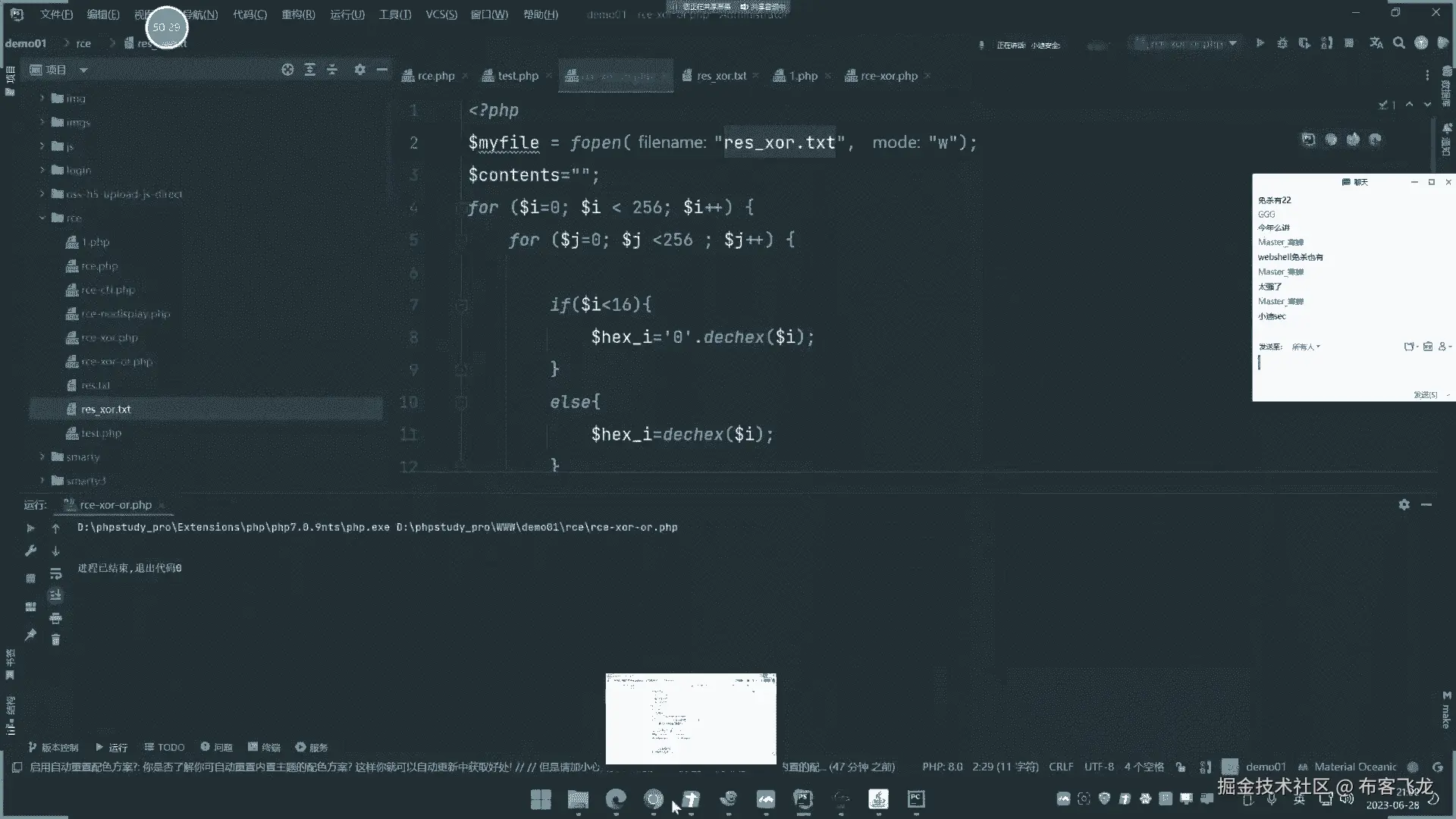Image resolution: width=1456 pixels, height=819 pixels.
Task: Expand the smarty folder in project tree
Action: (x=42, y=457)
